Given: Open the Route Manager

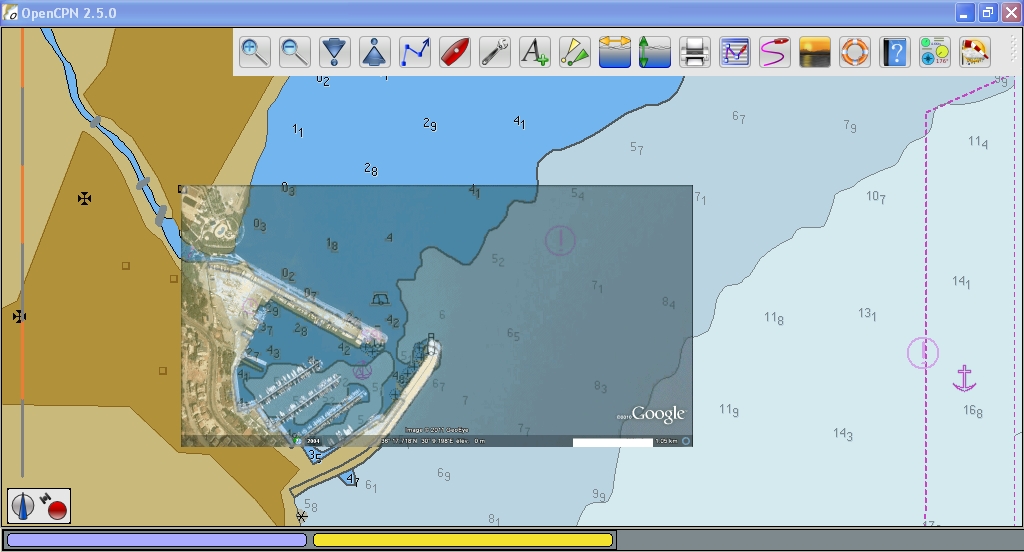Looking at the screenshot, I should pyautogui.click(x=735, y=52).
